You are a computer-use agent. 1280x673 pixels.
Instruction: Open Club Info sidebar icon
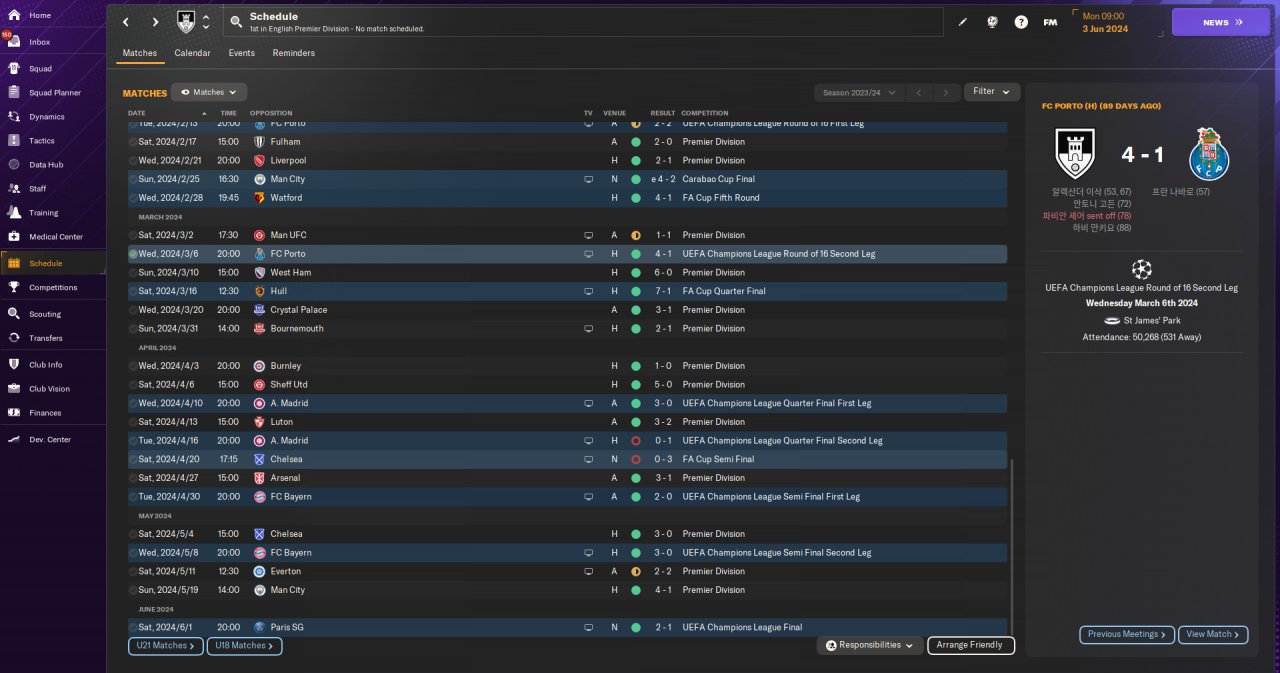14,365
